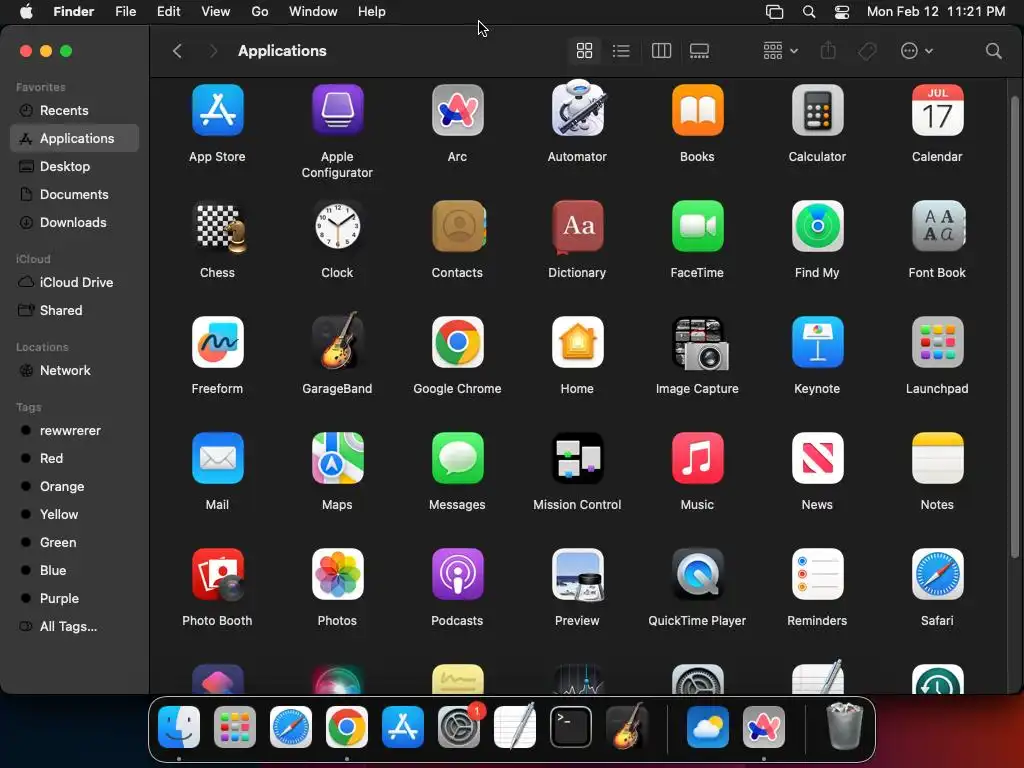The image size is (1024, 768).
Task: Select the Automator app icon
Action: click(577, 109)
